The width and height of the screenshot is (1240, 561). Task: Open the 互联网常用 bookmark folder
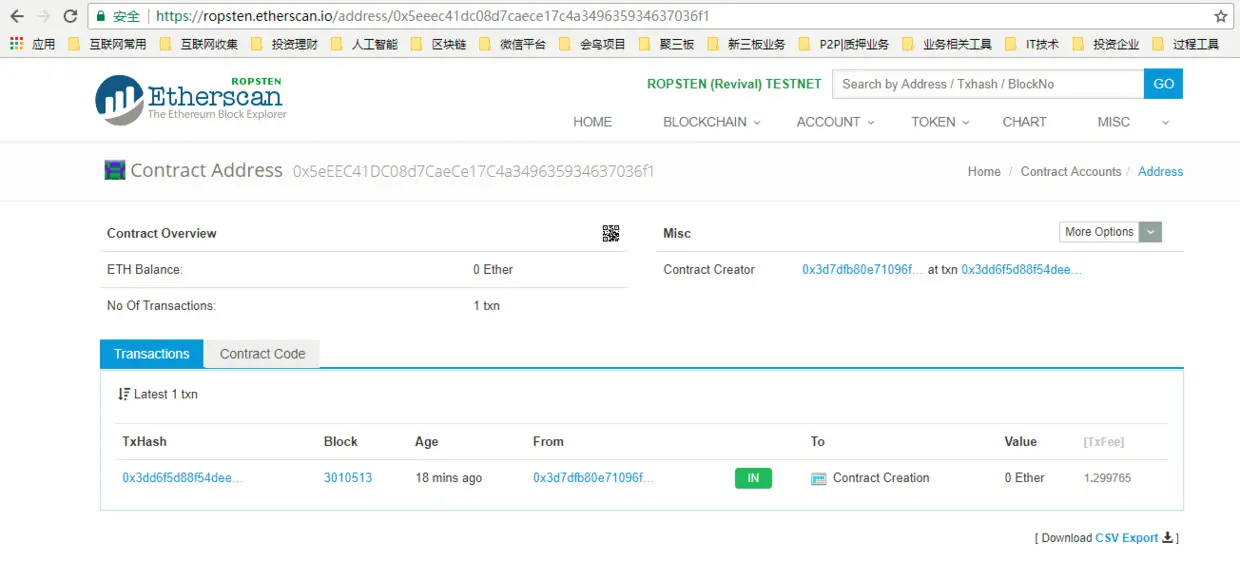tap(108, 44)
